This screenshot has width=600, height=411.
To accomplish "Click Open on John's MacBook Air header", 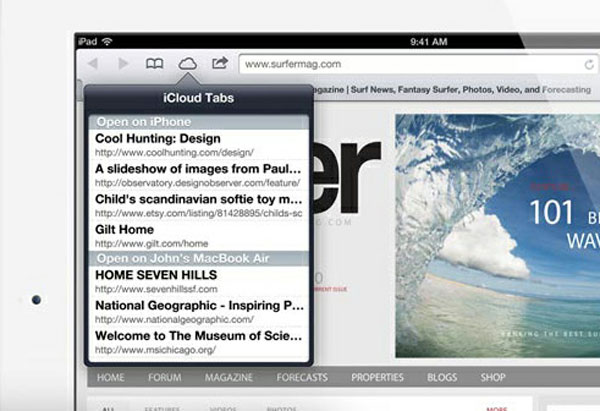I will [199, 258].
